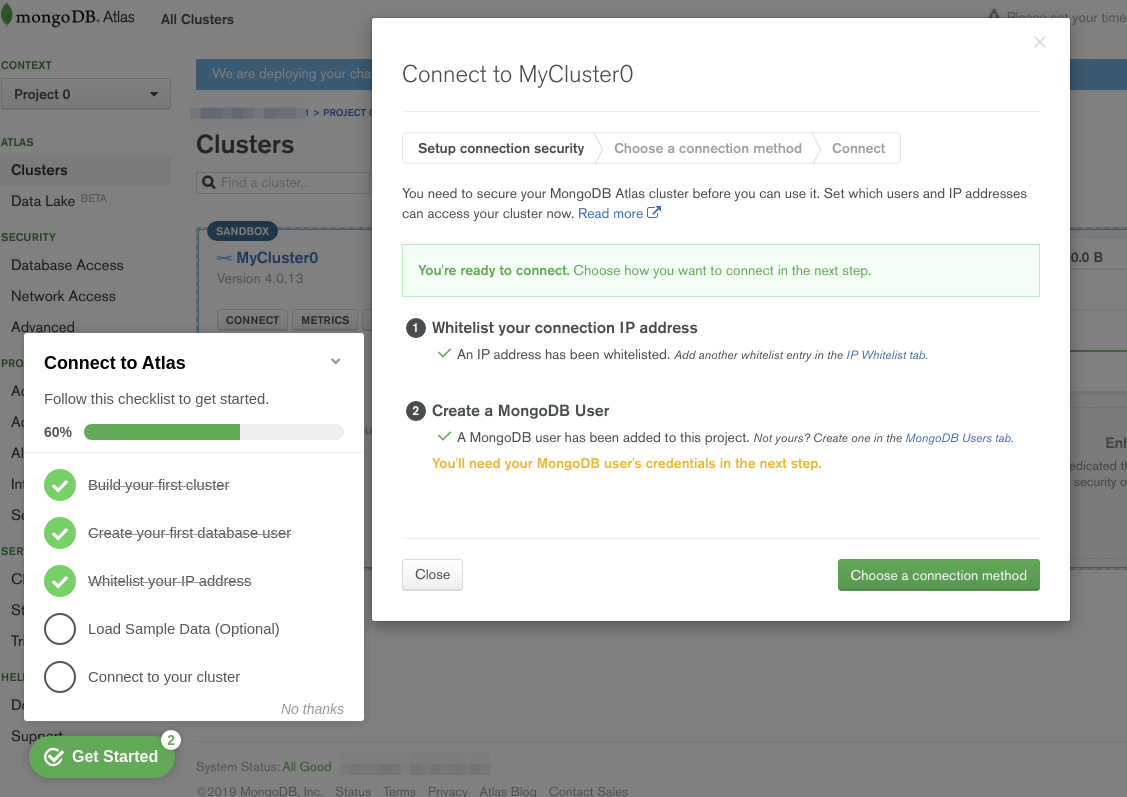The width and height of the screenshot is (1127, 797).
Task: Open the IP Whitelist tab link
Action: pyautogui.click(x=886, y=355)
